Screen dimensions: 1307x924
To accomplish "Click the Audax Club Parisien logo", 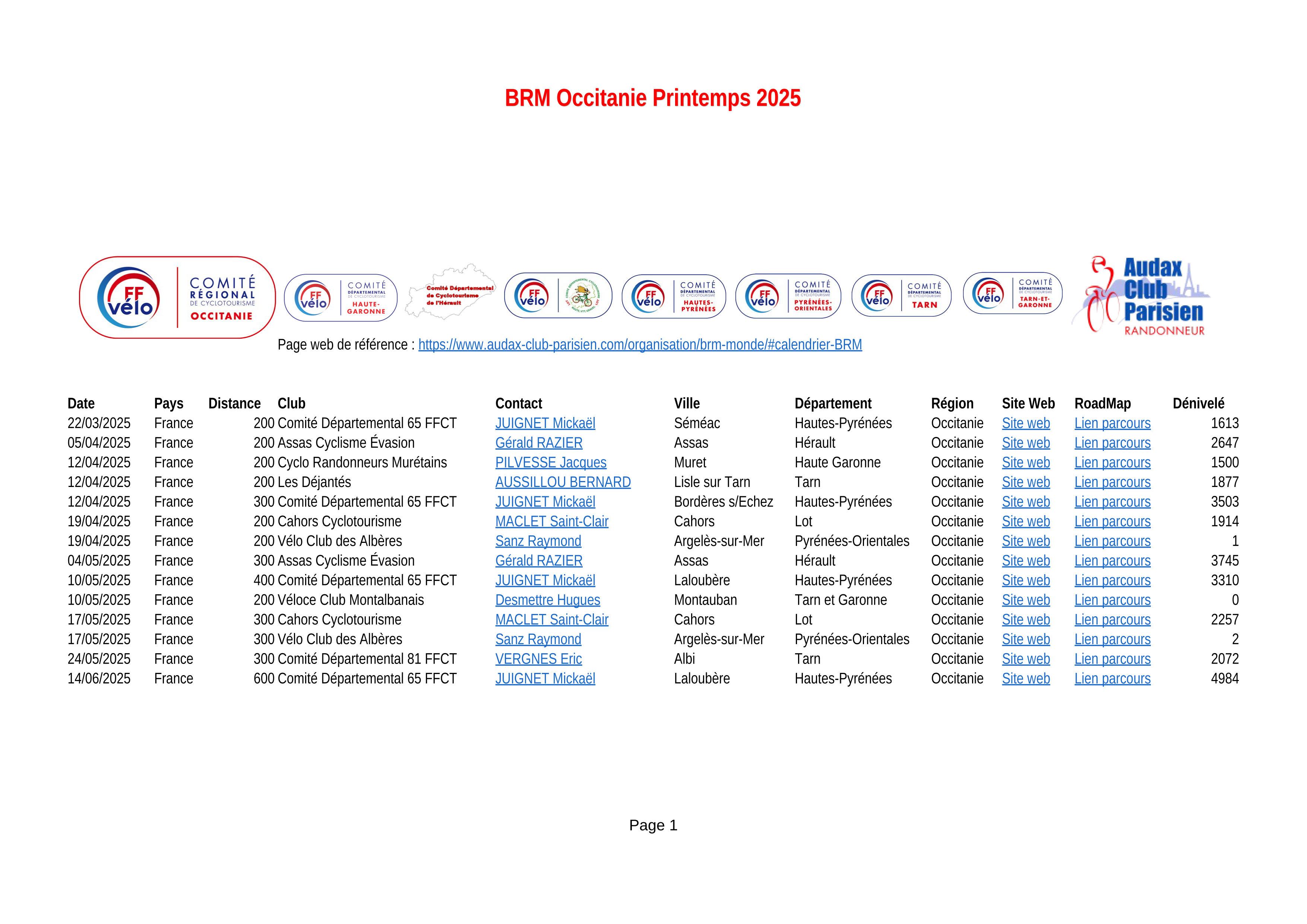I will pyautogui.click(x=1140, y=296).
